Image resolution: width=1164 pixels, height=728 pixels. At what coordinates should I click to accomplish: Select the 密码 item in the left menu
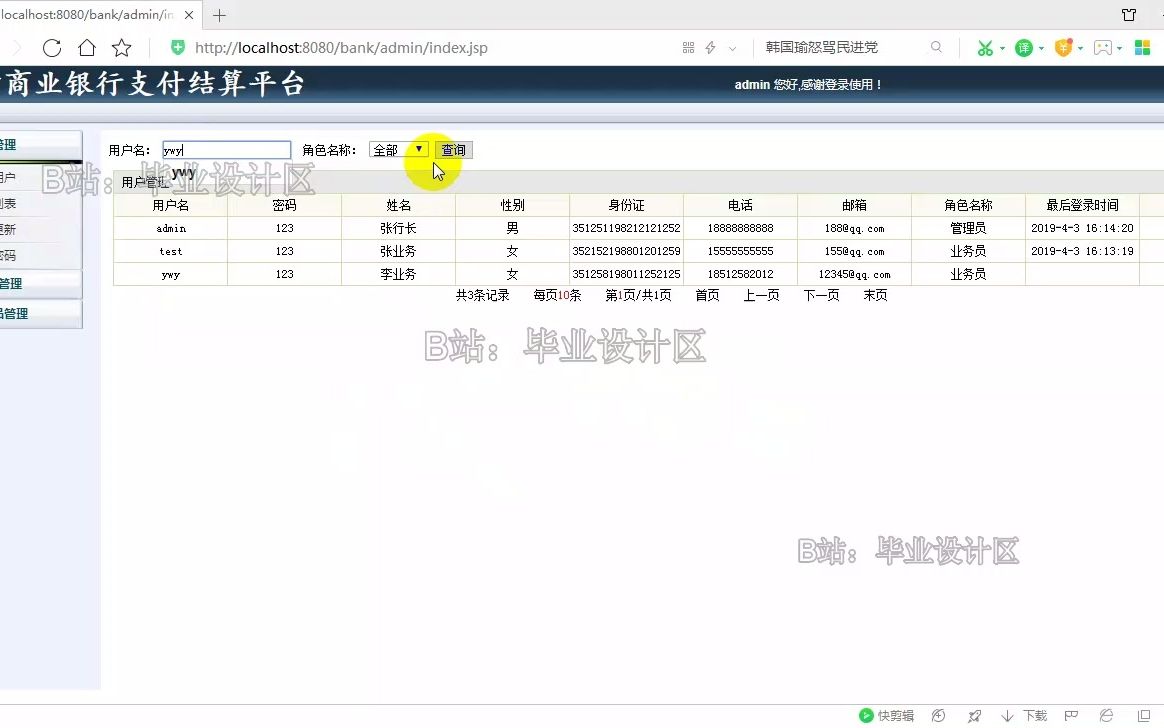pyautogui.click(x=12, y=255)
